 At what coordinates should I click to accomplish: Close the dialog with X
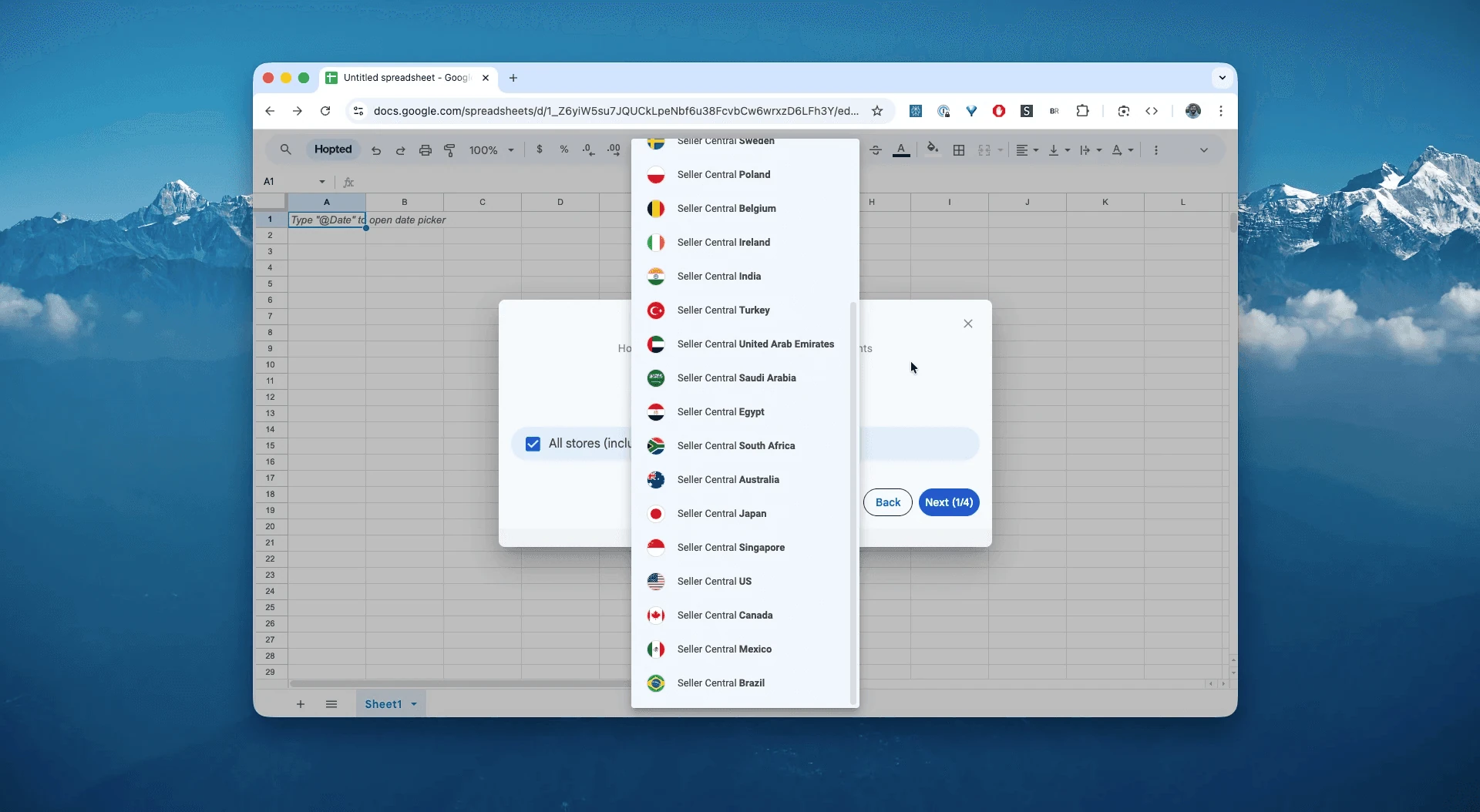[x=968, y=324]
